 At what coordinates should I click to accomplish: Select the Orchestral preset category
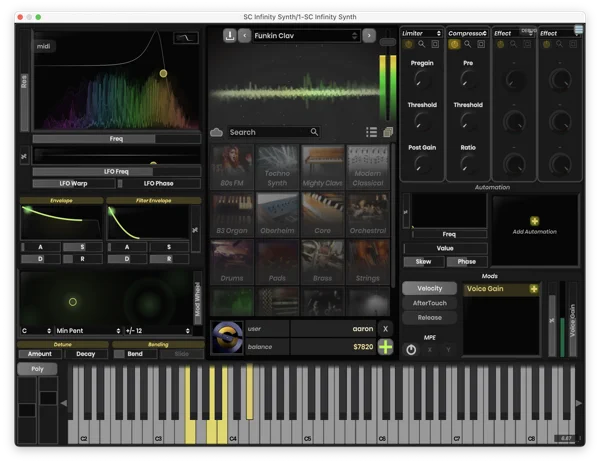click(x=368, y=215)
